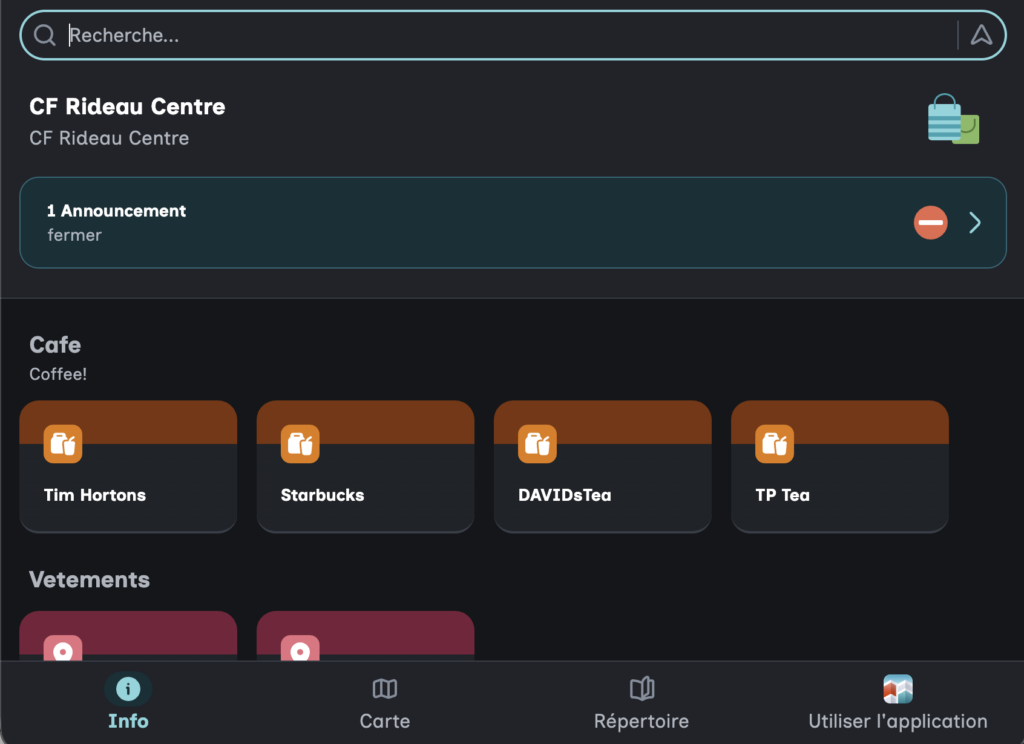
Task: Click the location arrow icon in search bar
Action: [981, 35]
